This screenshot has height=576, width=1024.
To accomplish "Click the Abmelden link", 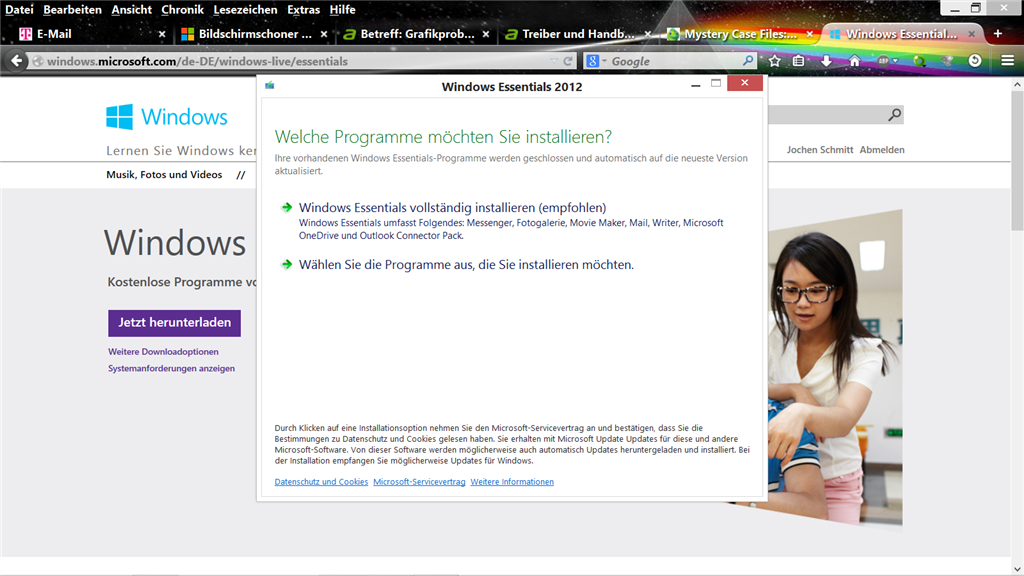I will [882, 150].
